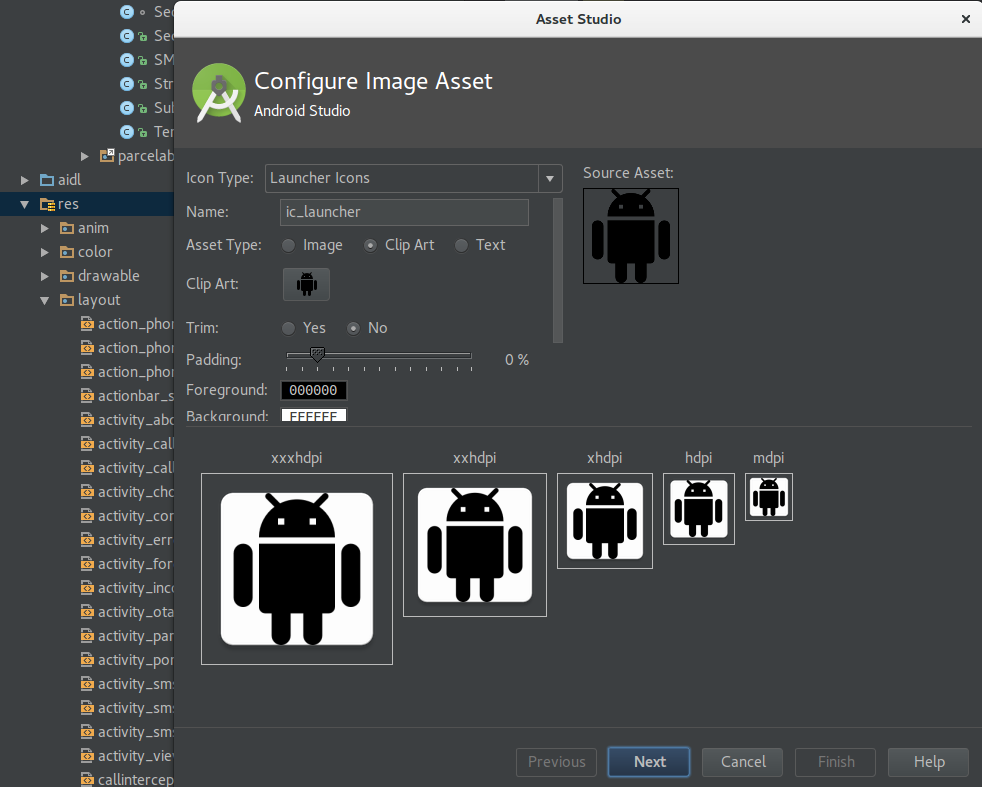Click the Finish button
This screenshot has width=982, height=787.
point(835,761)
